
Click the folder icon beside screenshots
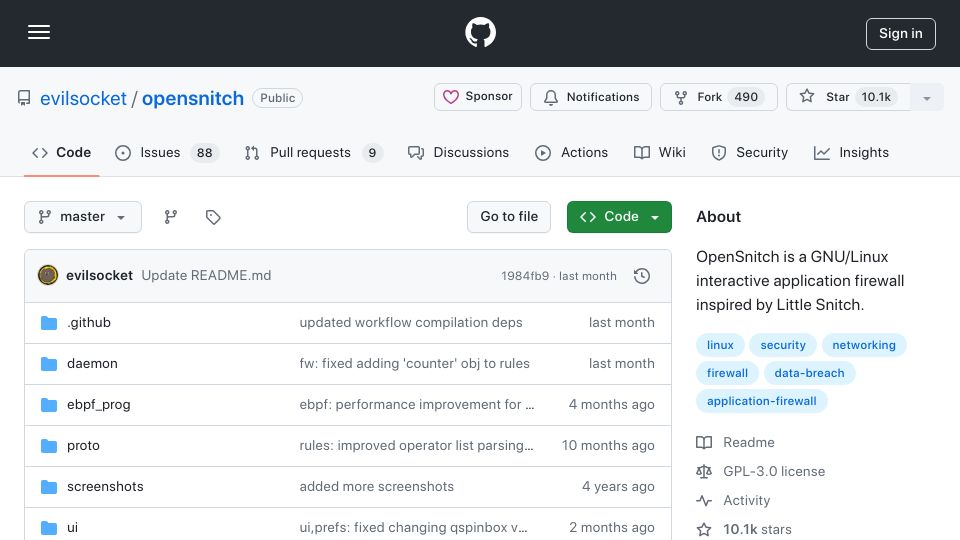click(49, 487)
